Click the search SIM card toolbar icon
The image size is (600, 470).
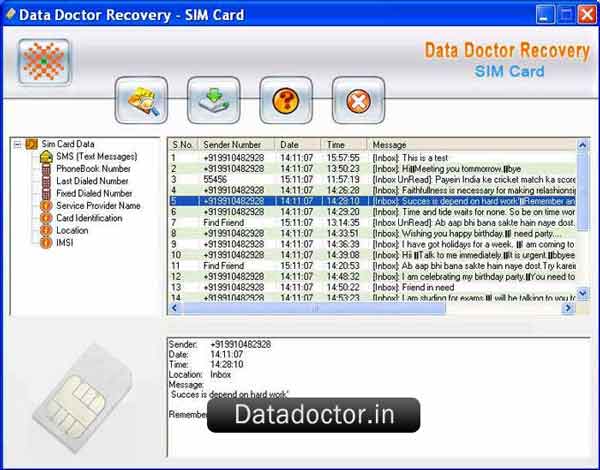(x=141, y=100)
